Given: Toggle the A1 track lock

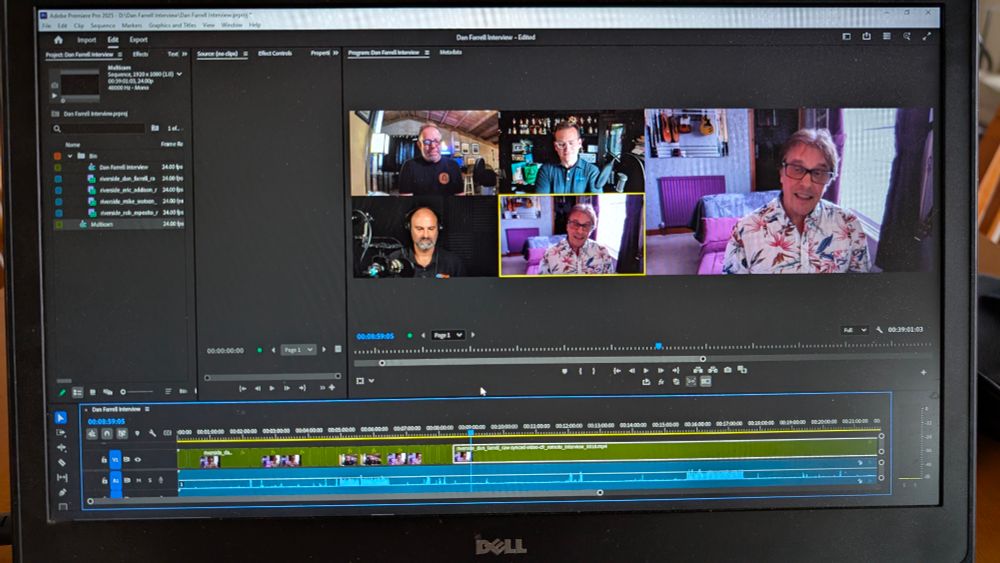Looking at the screenshot, I should [105, 480].
